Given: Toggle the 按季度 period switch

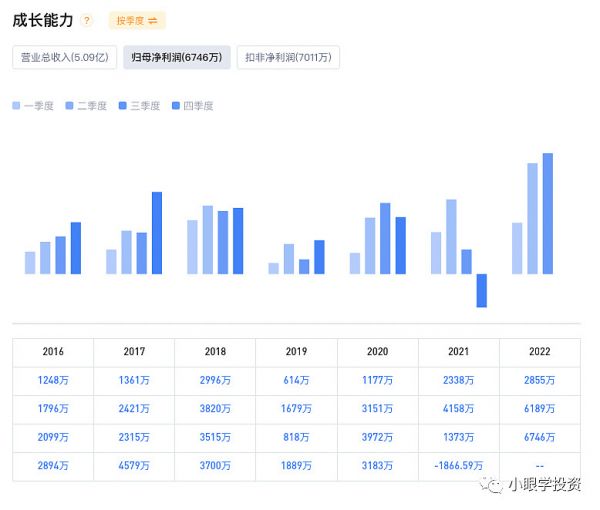Looking at the screenshot, I should point(137,21).
